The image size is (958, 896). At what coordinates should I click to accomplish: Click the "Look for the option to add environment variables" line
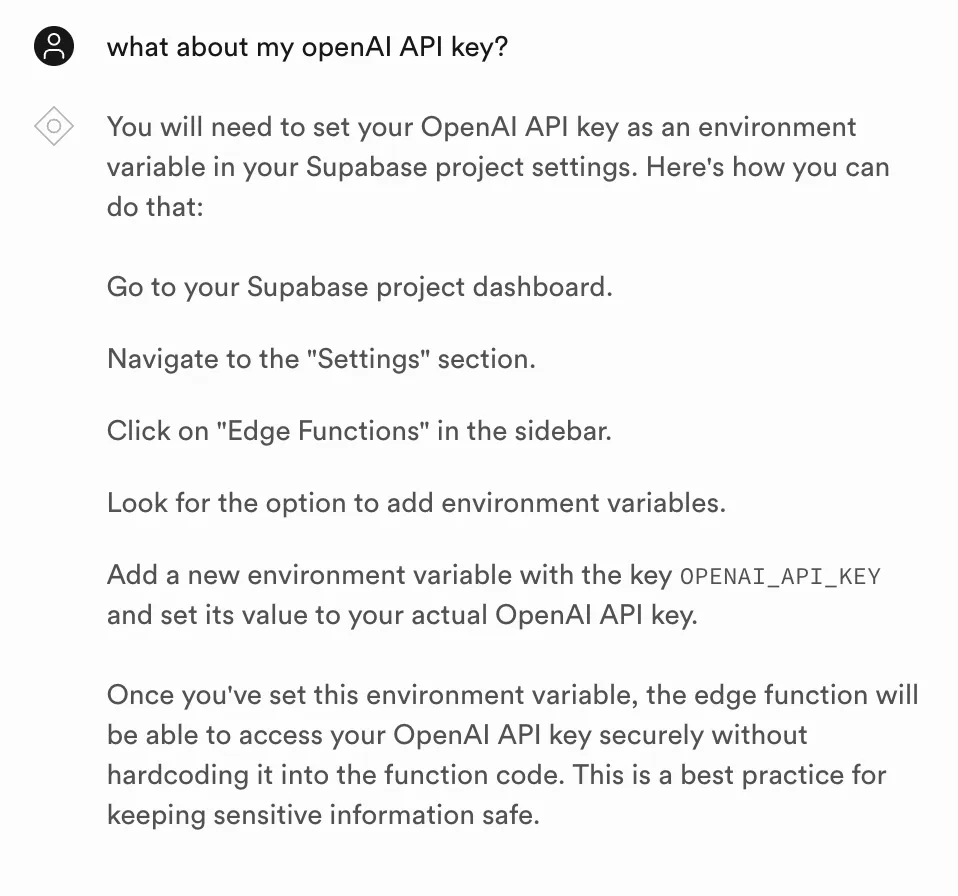[417, 503]
